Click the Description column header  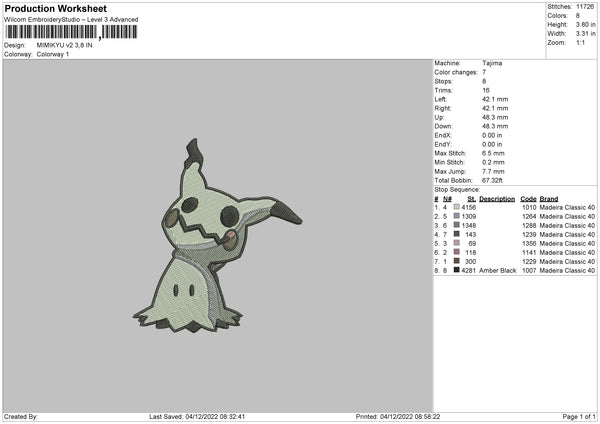tap(497, 199)
